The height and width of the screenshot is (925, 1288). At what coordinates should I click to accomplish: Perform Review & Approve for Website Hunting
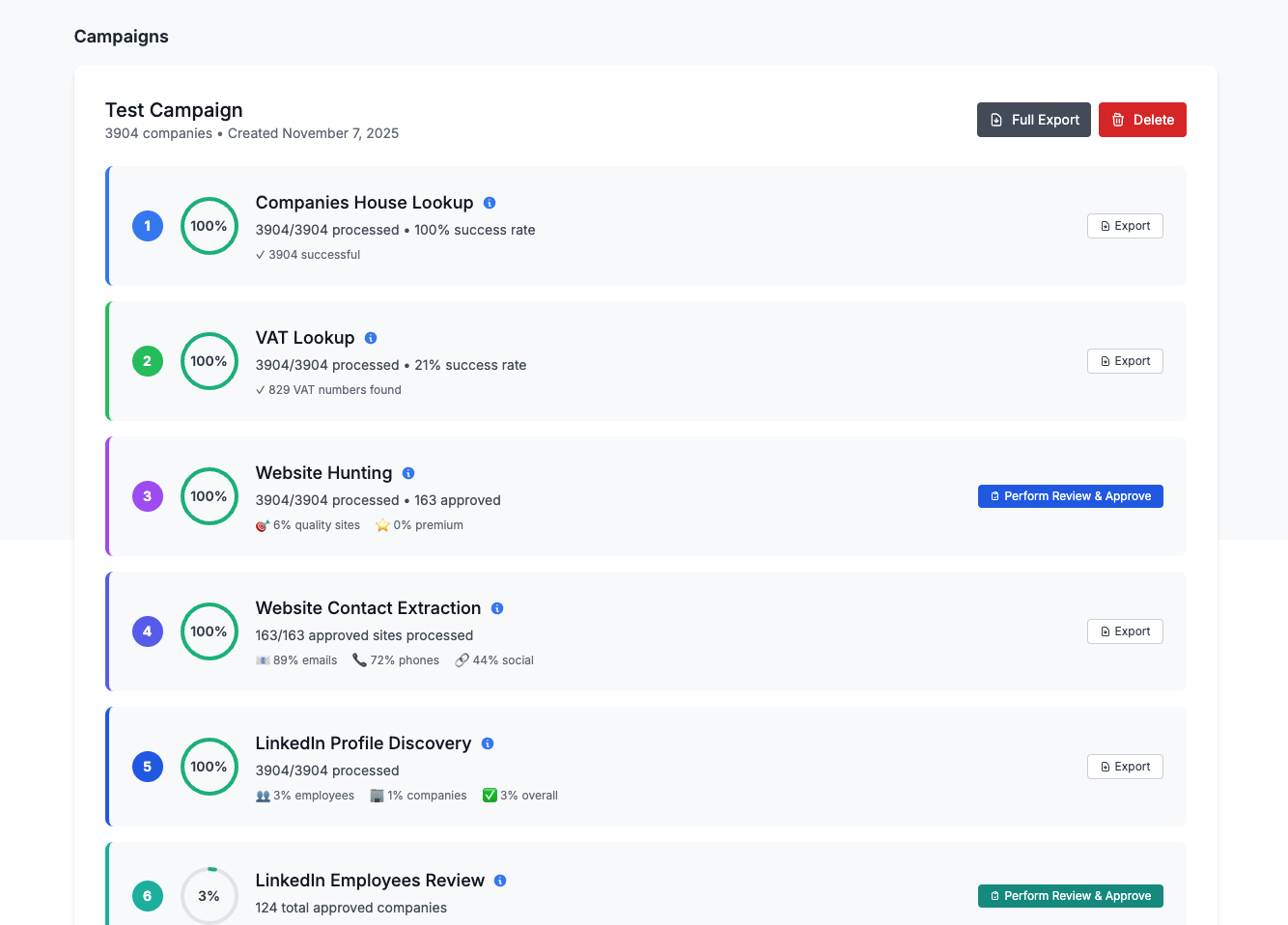[1070, 496]
